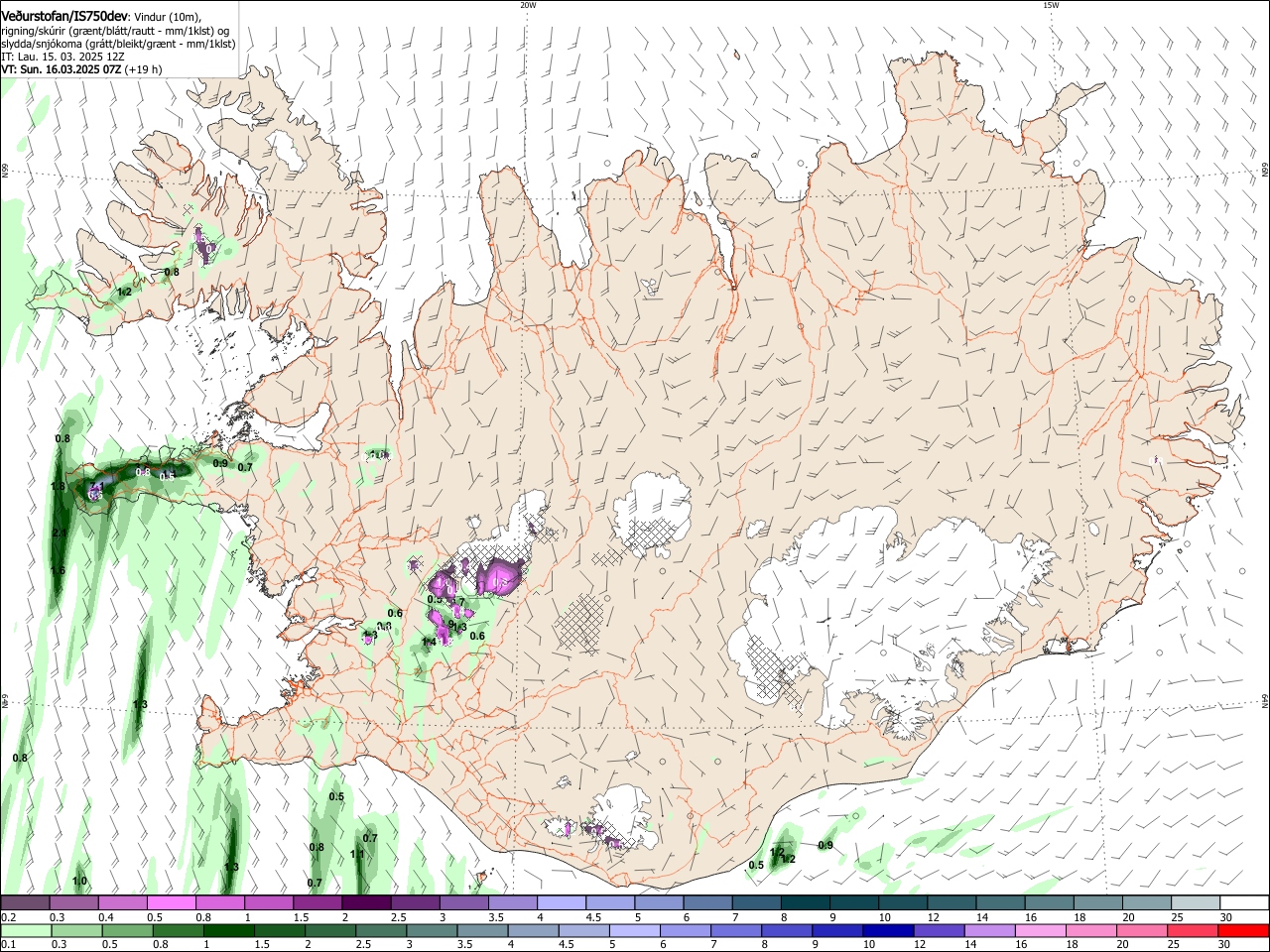Click the rigning/skúrir legend description line
Screen dimensions: 1270x952
(115, 30)
